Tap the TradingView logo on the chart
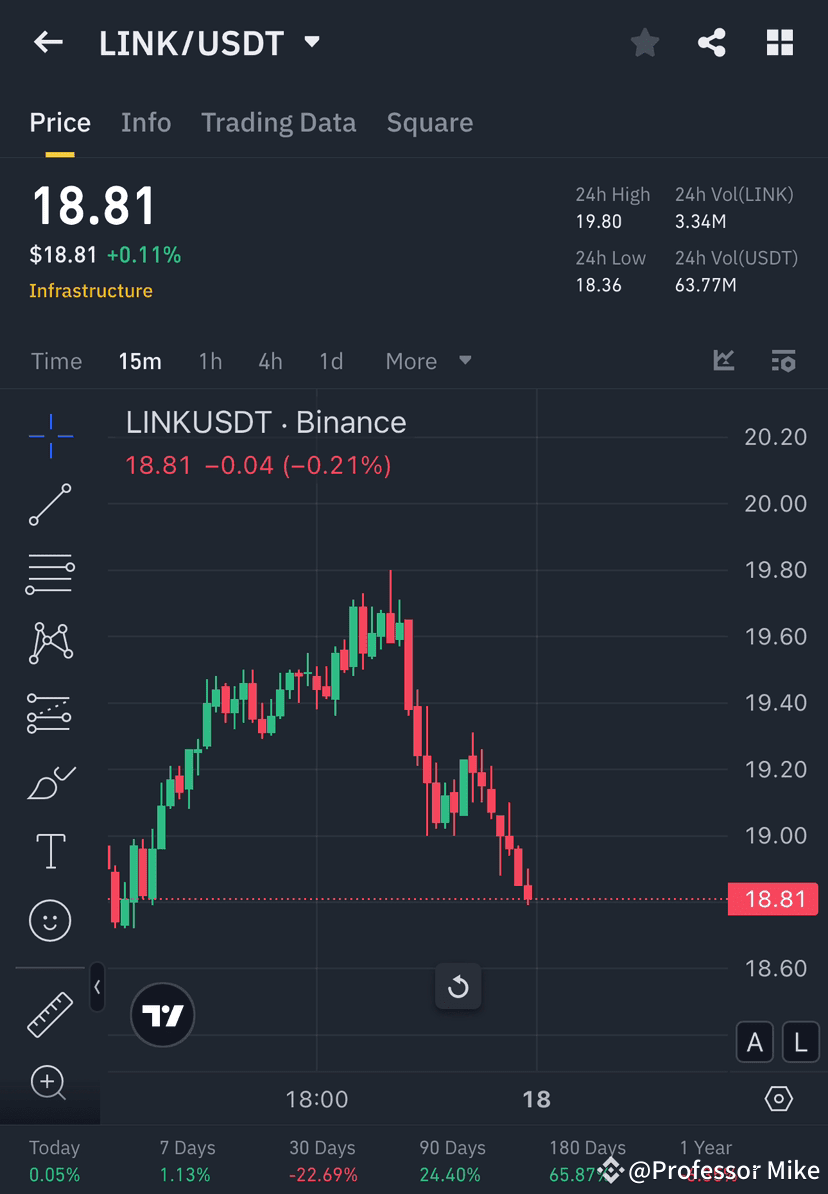The image size is (828, 1194). tap(162, 1015)
